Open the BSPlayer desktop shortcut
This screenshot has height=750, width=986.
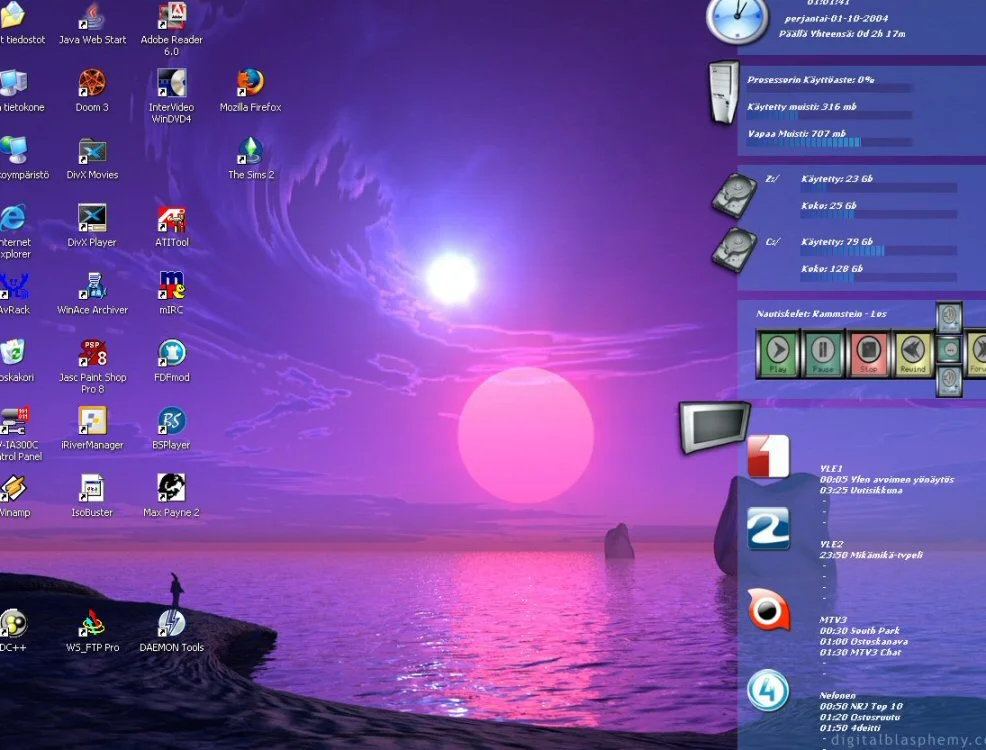(171, 421)
